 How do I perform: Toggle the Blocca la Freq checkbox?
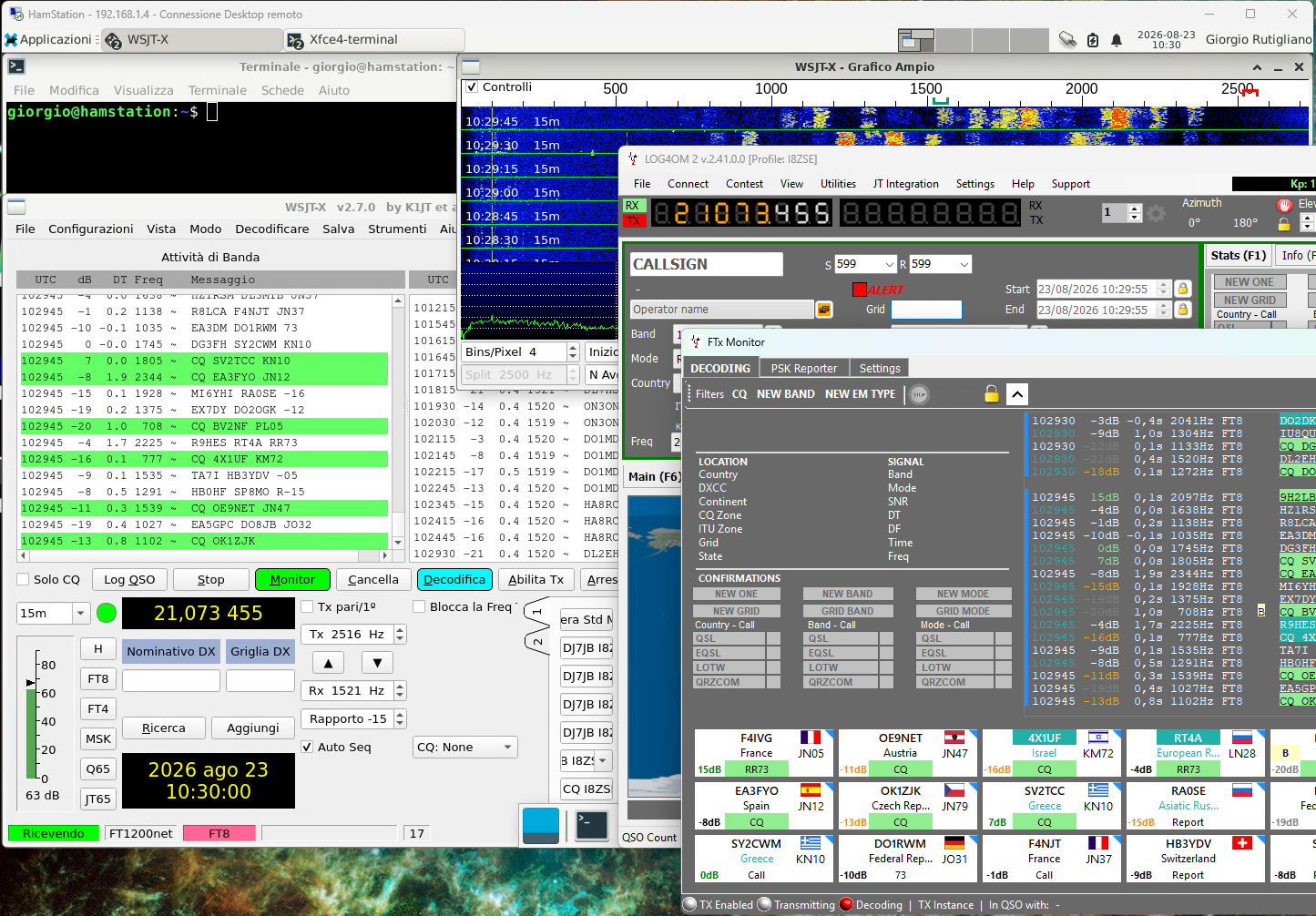pyautogui.click(x=419, y=606)
